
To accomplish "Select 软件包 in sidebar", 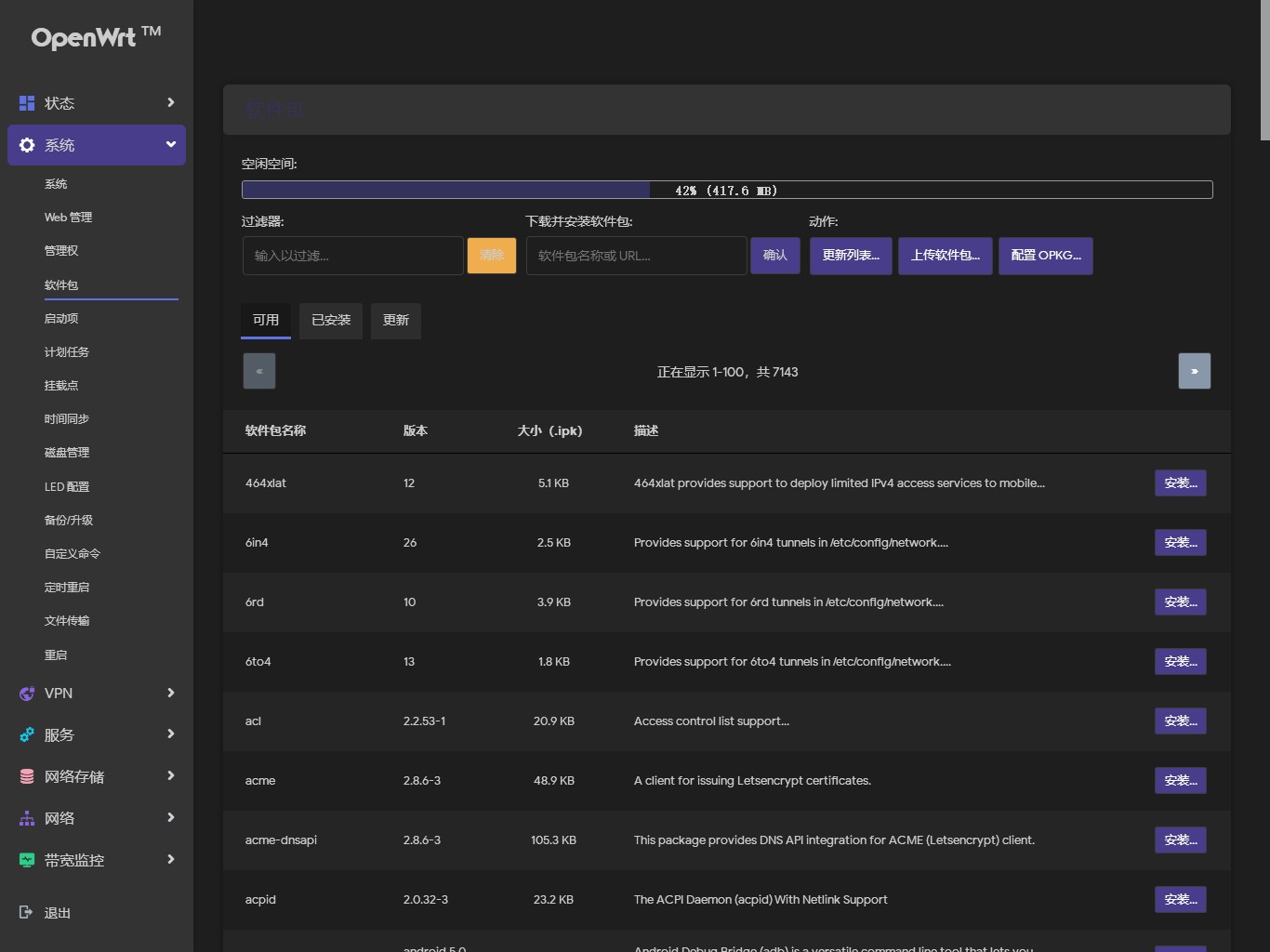I will click(61, 285).
